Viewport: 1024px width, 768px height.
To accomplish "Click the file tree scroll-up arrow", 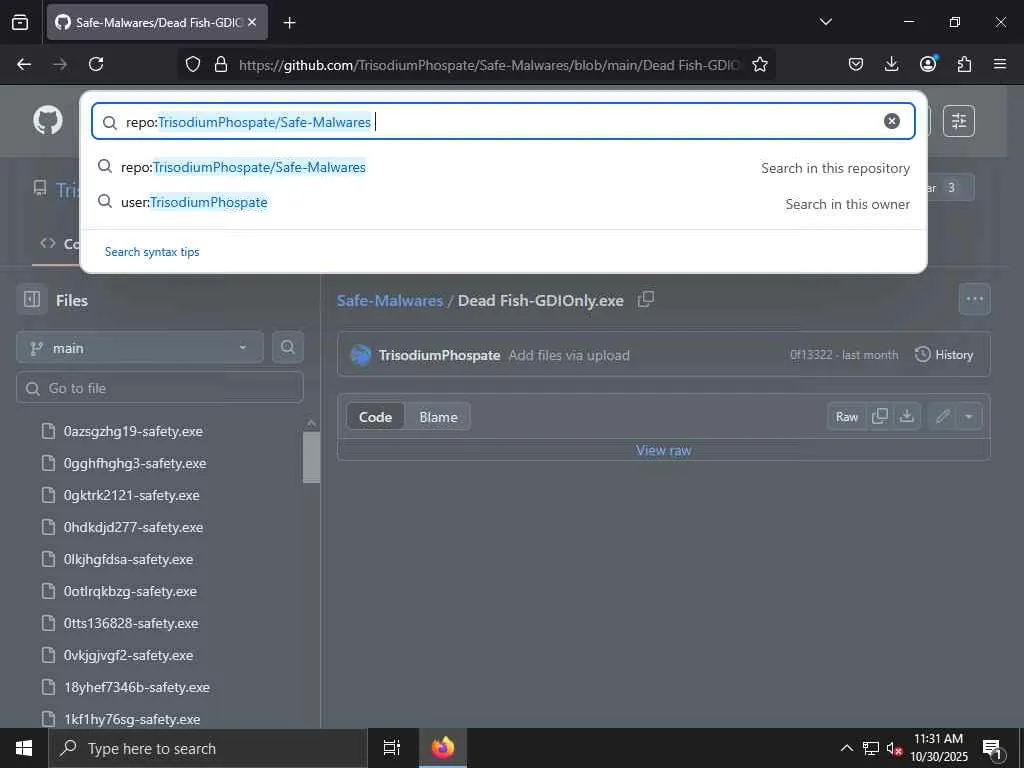I will pyautogui.click(x=312, y=423).
